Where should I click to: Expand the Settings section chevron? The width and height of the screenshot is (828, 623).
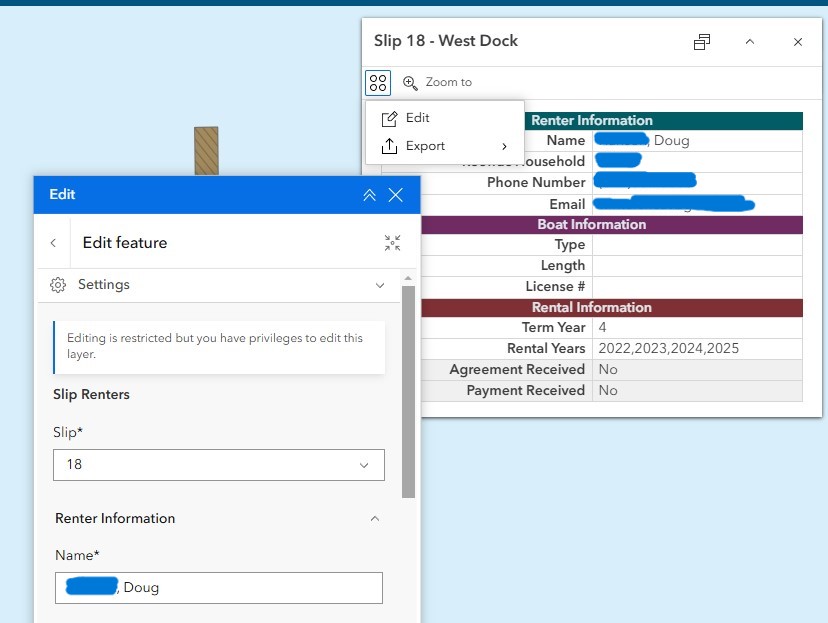[x=379, y=285]
